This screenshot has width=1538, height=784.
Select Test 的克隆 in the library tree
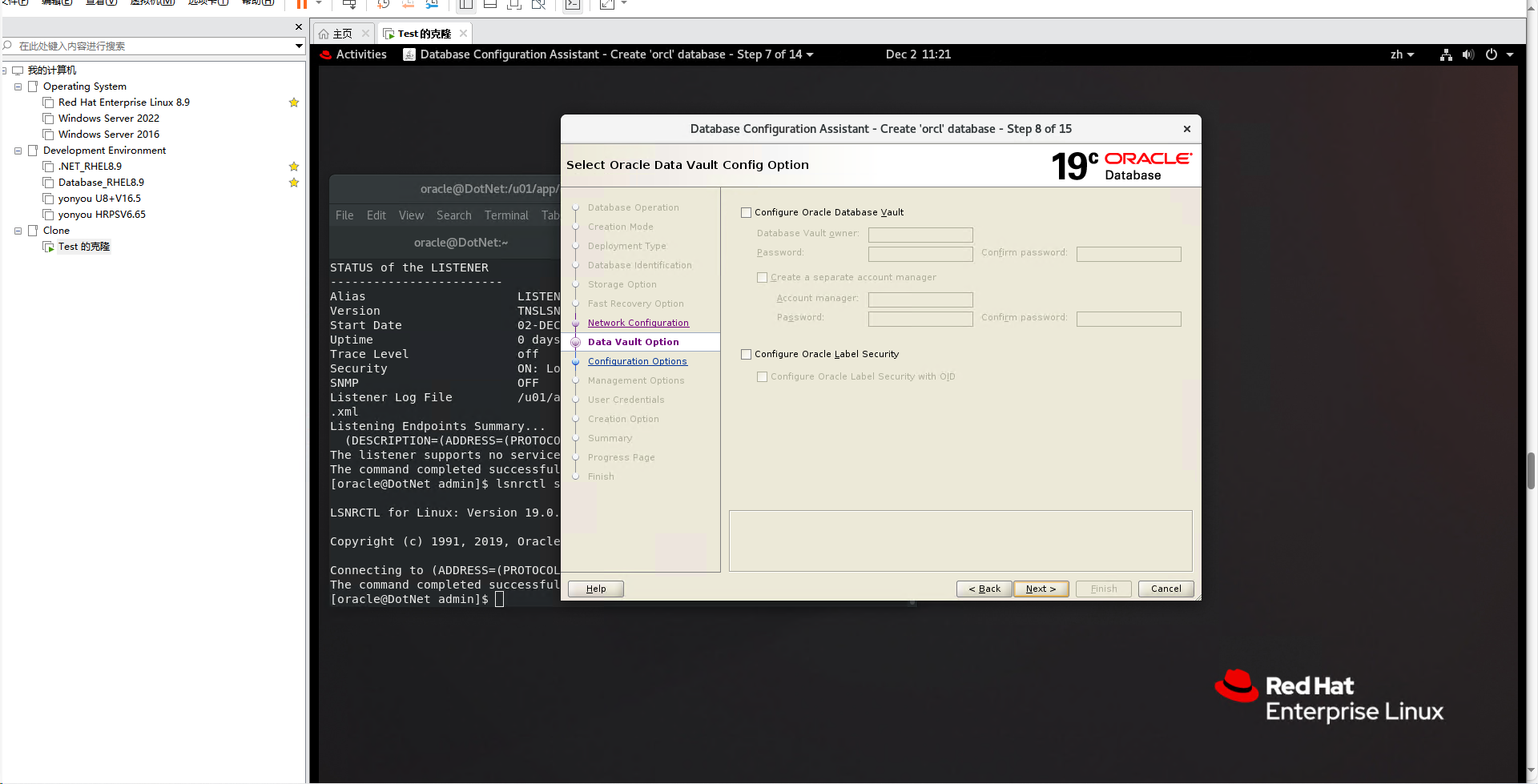83,247
